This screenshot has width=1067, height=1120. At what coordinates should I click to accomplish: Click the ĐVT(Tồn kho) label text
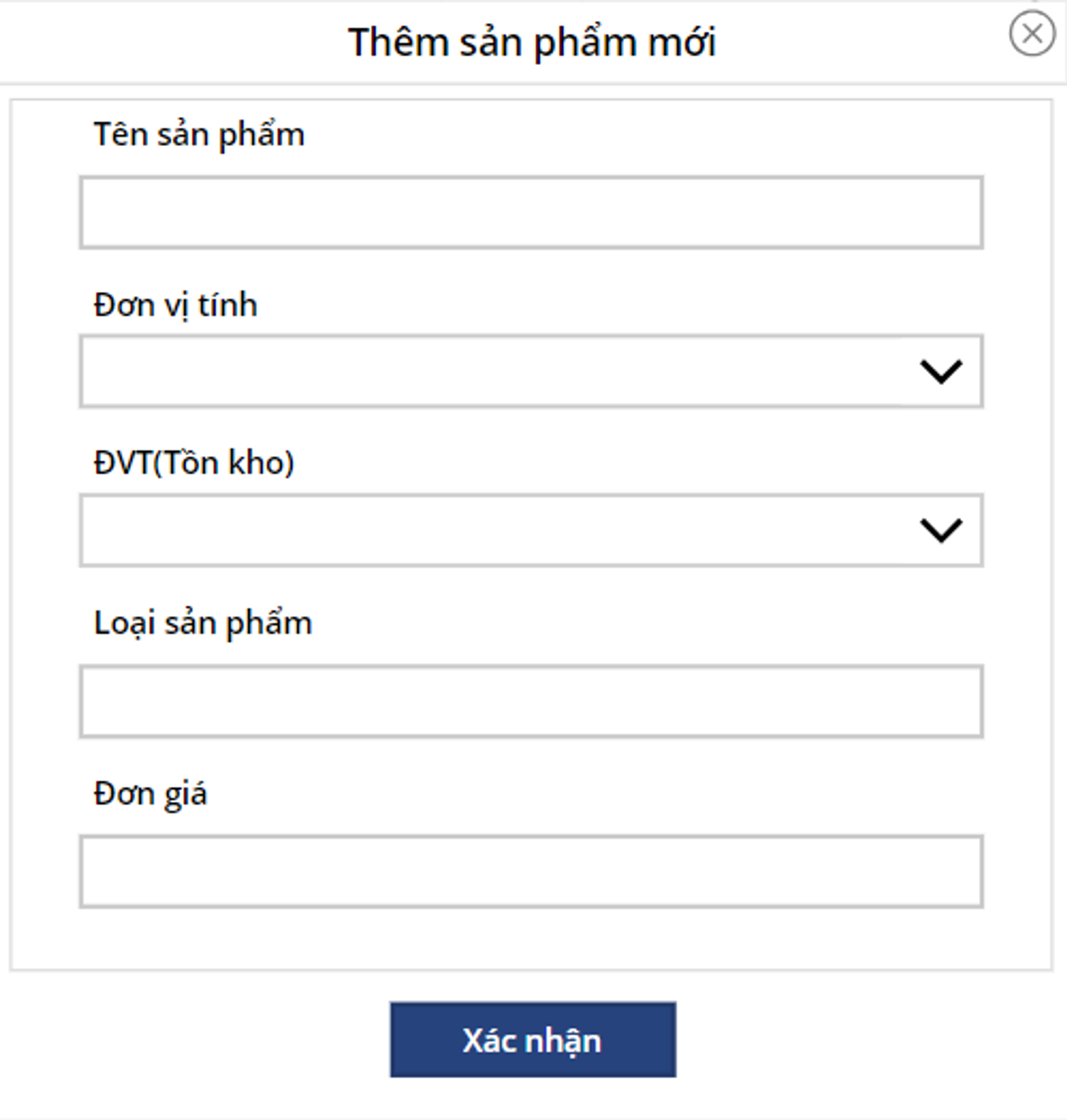pos(194,462)
